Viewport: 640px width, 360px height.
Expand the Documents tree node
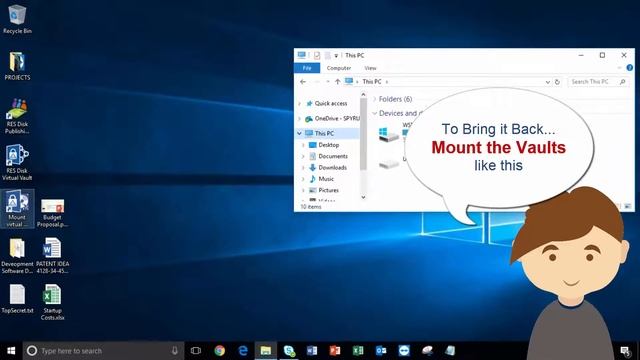303,156
